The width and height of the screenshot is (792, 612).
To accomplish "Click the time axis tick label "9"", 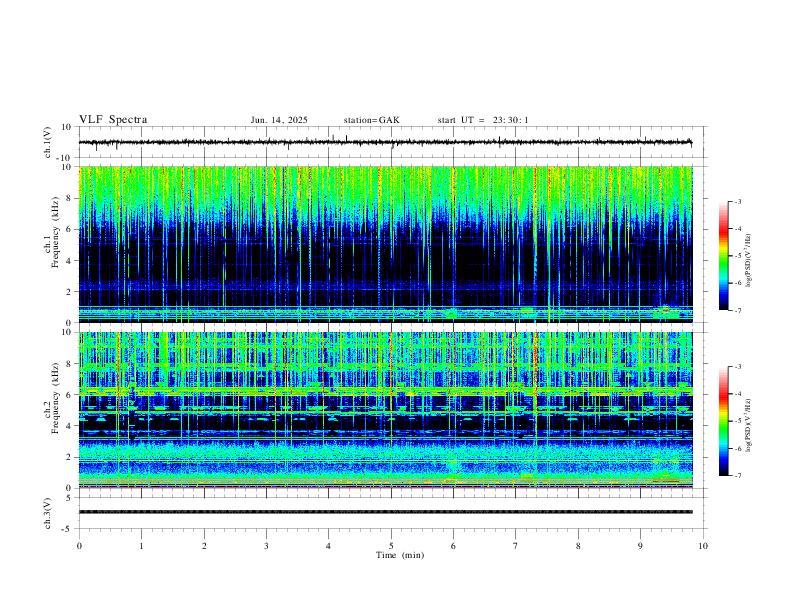I will (x=640, y=546).
